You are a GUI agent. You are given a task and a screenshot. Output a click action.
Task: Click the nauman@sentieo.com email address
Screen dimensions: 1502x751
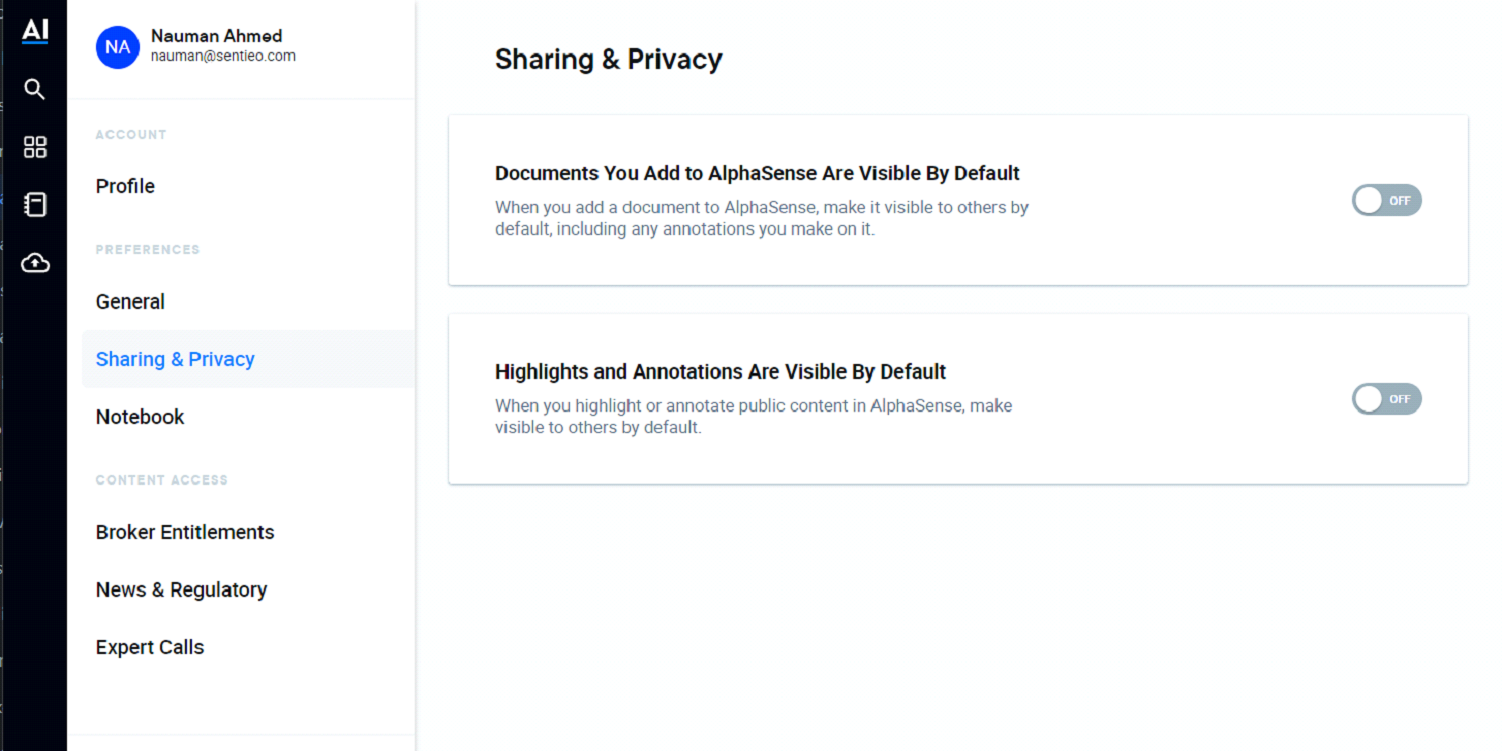[x=223, y=57]
